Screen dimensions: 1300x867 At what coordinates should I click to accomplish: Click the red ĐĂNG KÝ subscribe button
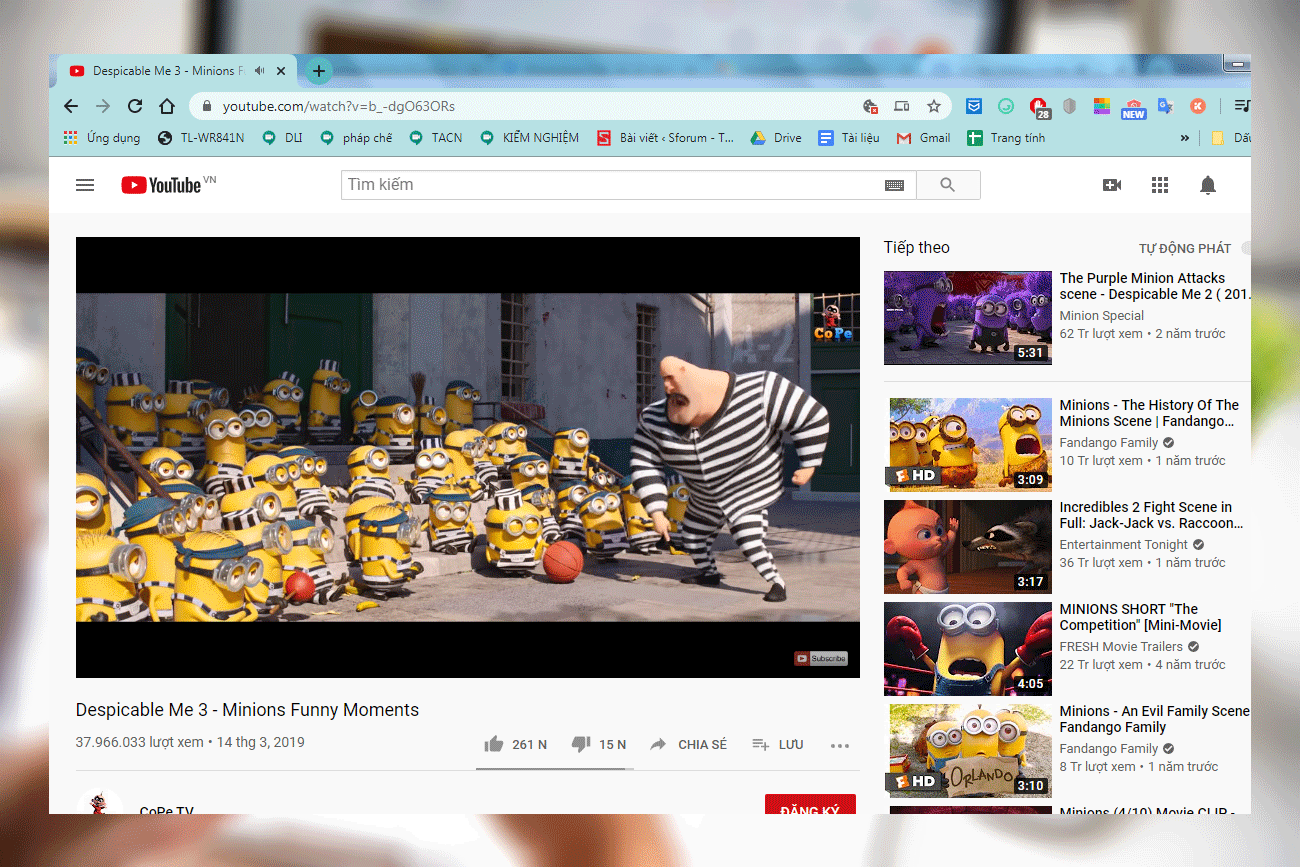point(810,804)
